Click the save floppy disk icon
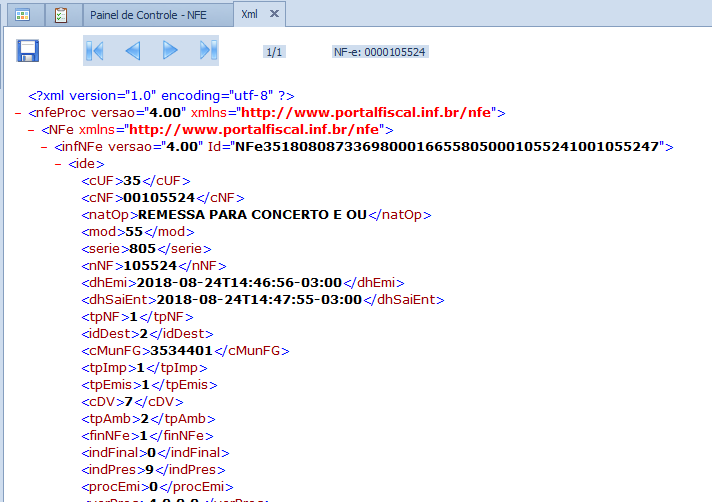This screenshot has height=502, width=712. [28, 50]
